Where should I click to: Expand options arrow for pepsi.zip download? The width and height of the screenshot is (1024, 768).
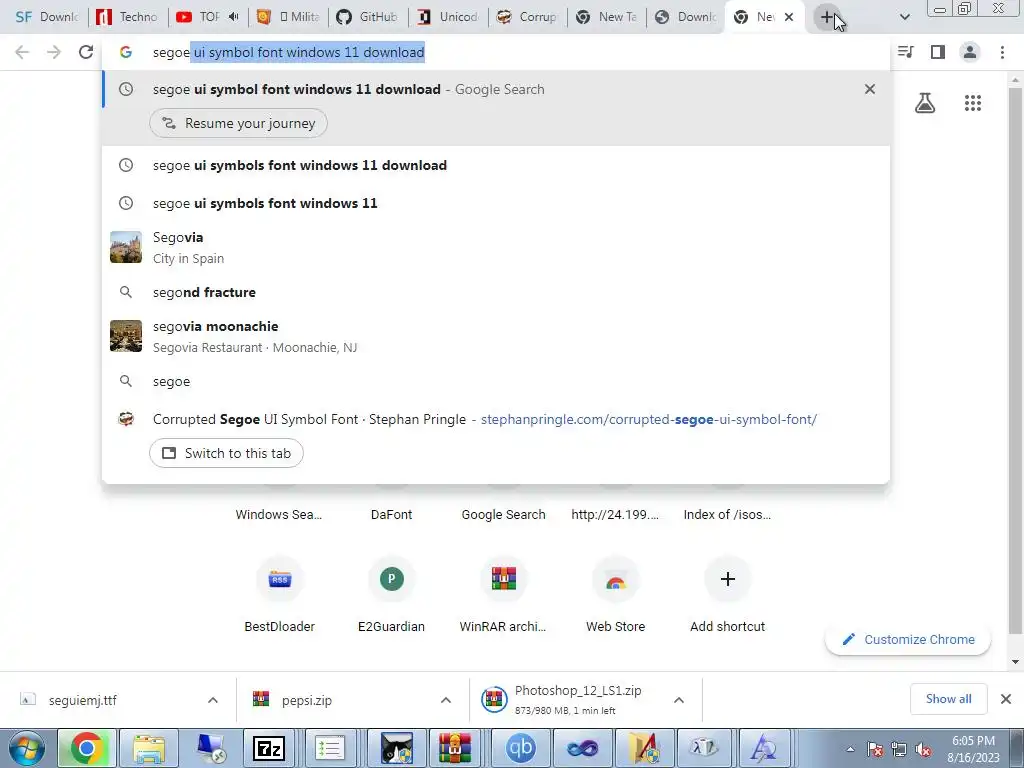click(446, 700)
